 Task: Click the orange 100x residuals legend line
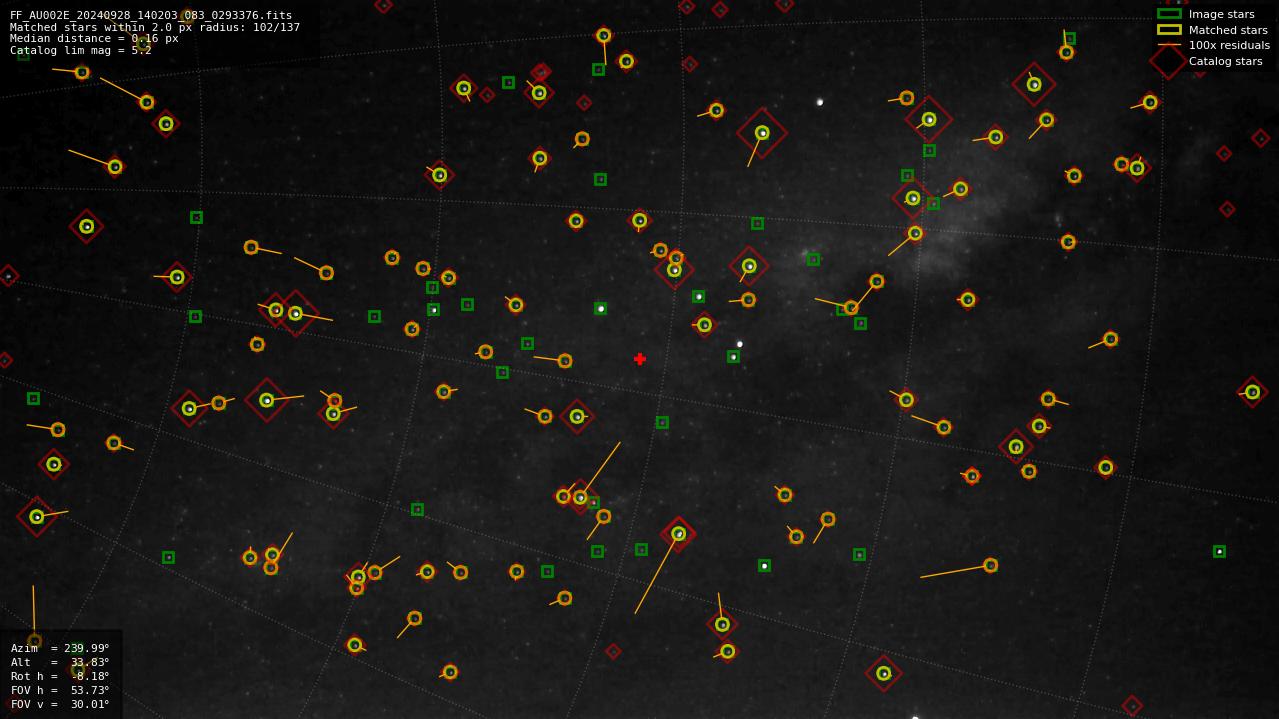(x=1169, y=45)
